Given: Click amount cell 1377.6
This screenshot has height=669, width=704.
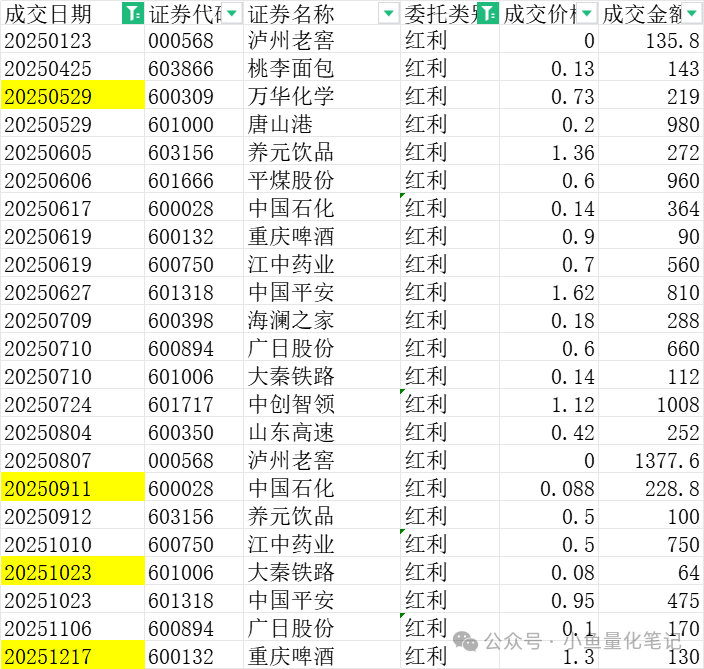Looking at the screenshot, I should [651, 459].
